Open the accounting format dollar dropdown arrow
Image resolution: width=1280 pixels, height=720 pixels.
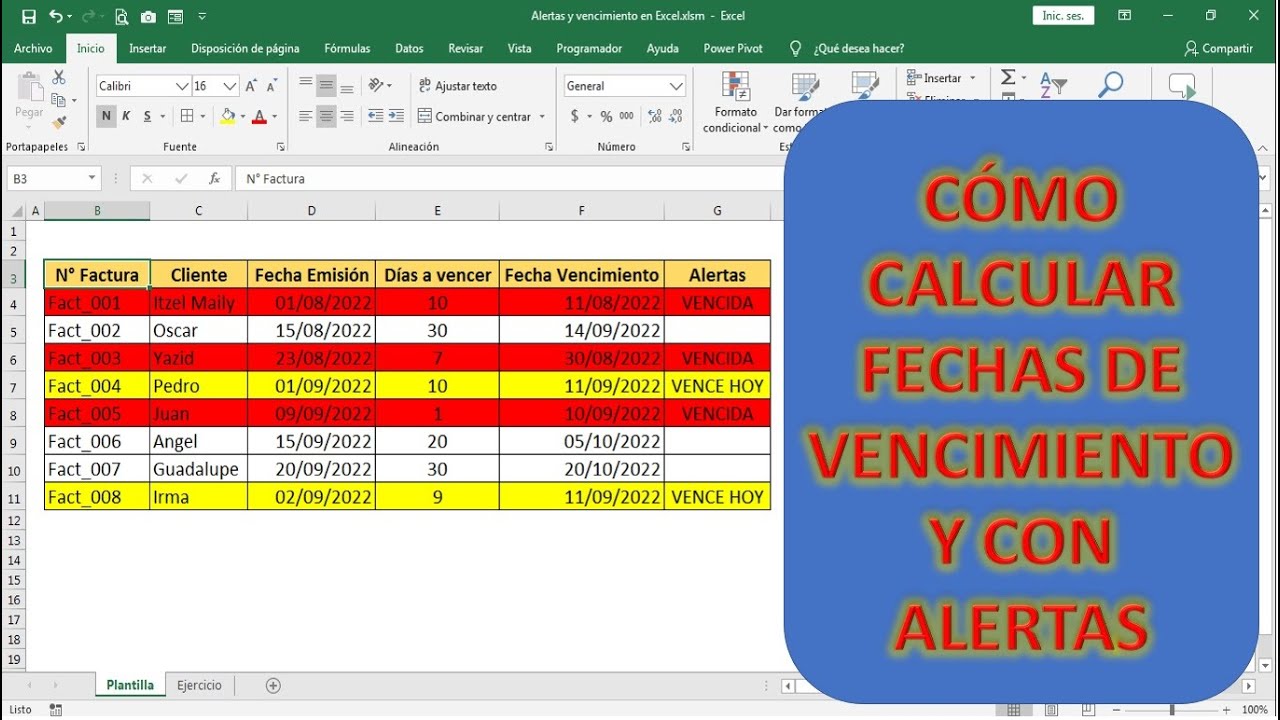589,117
